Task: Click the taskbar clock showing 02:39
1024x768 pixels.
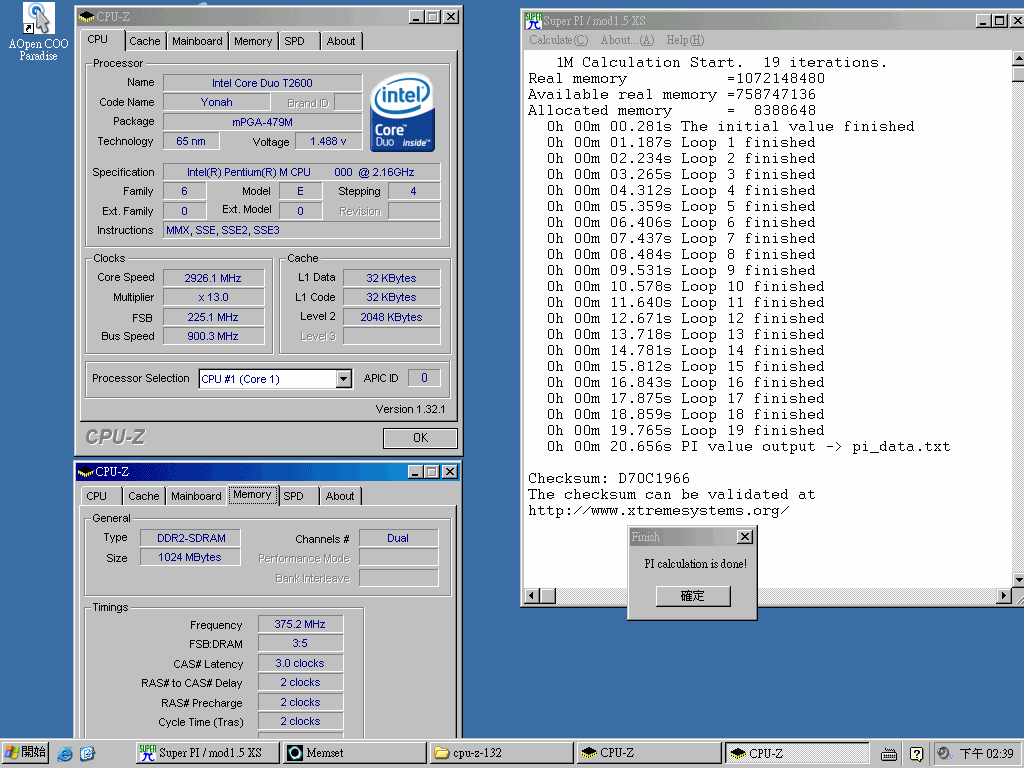Action: (986, 754)
